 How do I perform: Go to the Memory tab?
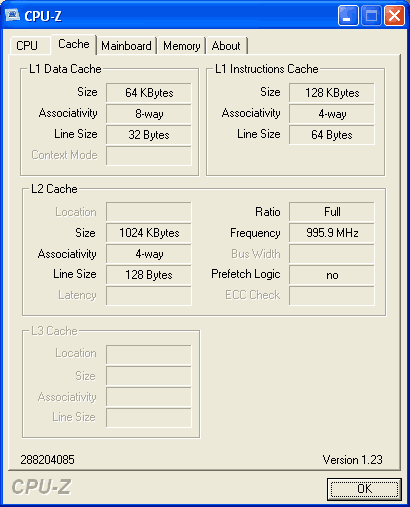pyautogui.click(x=182, y=46)
